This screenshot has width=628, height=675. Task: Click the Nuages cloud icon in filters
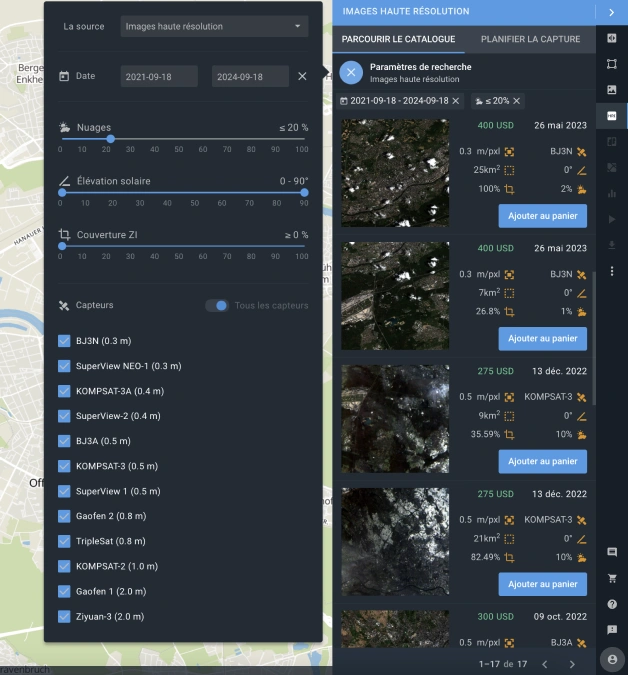[x=64, y=127]
